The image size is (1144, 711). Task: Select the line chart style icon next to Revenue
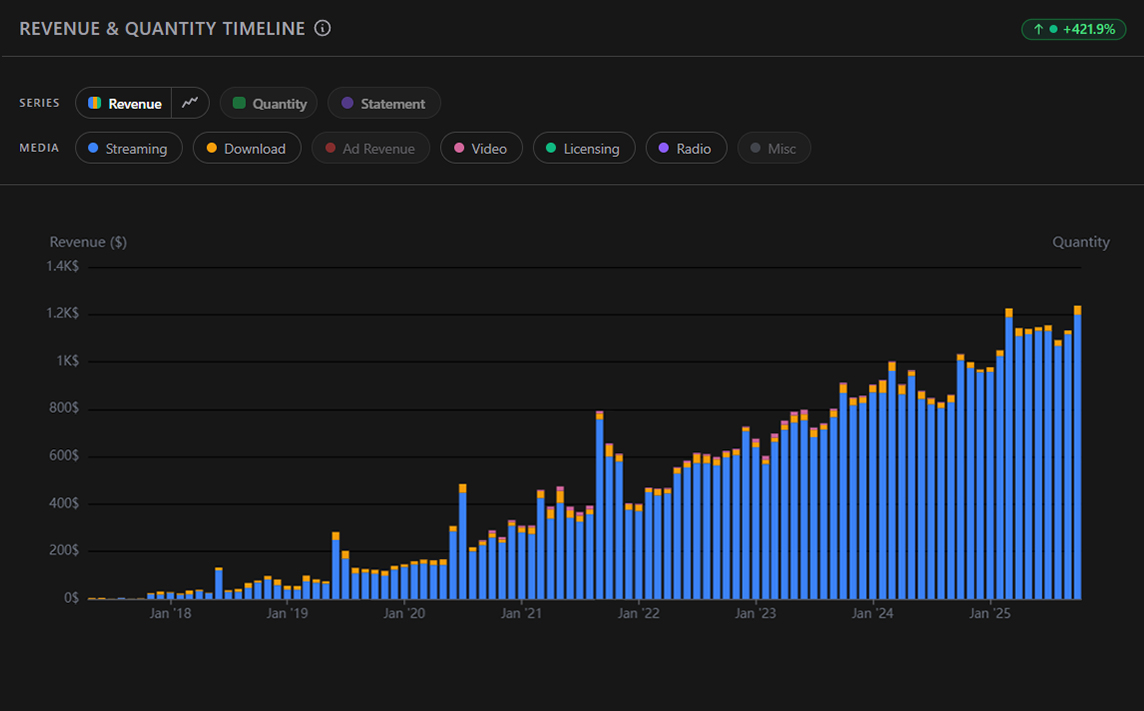190,102
